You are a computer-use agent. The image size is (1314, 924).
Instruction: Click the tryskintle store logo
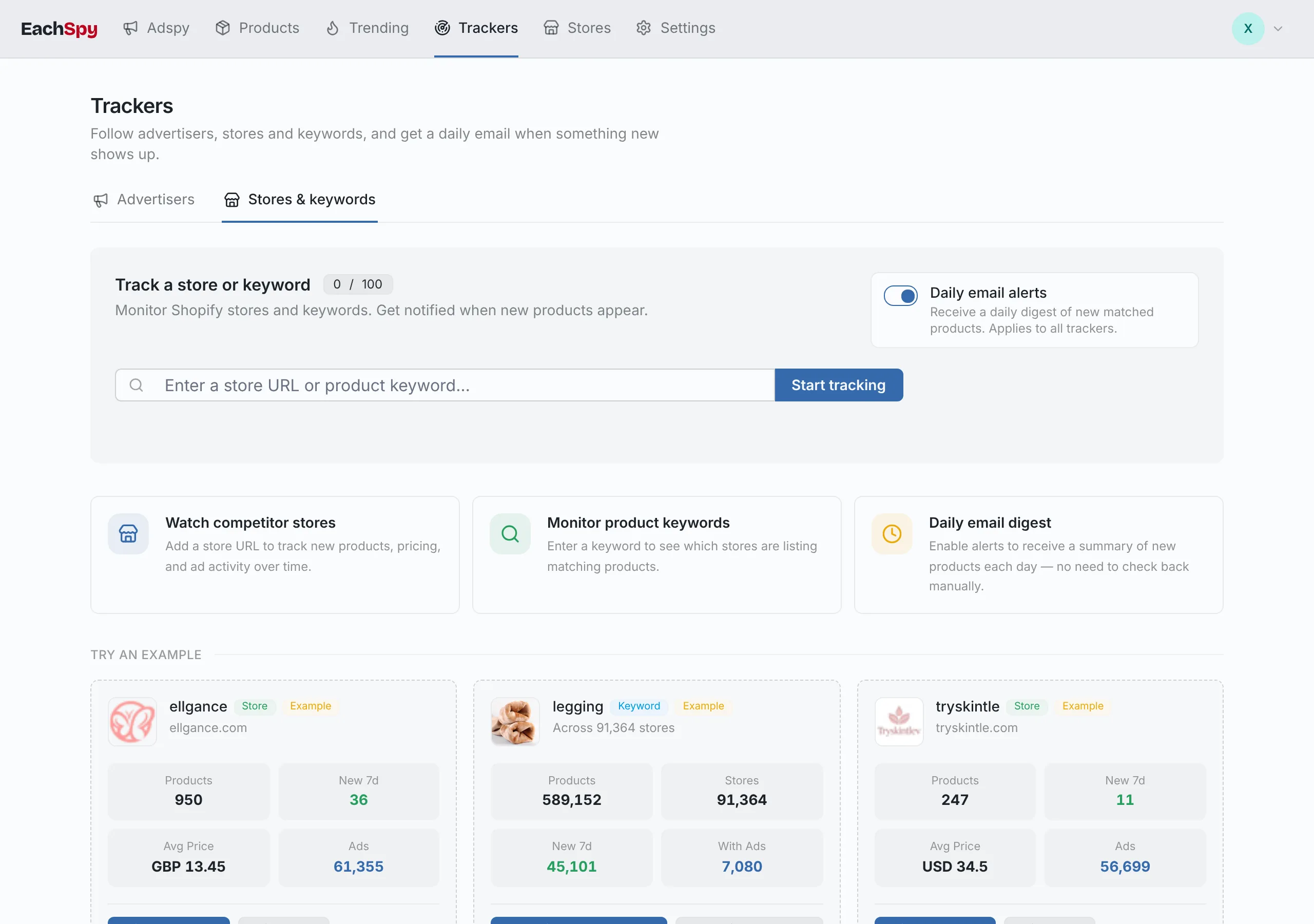pyautogui.click(x=899, y=721)
